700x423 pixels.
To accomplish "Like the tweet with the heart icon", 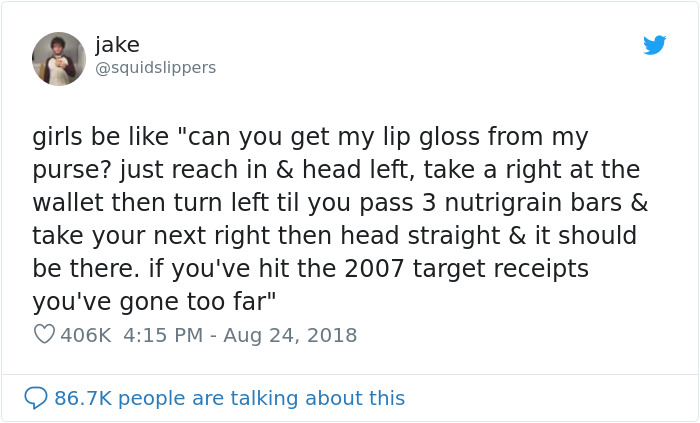I will tap(44, 336).
